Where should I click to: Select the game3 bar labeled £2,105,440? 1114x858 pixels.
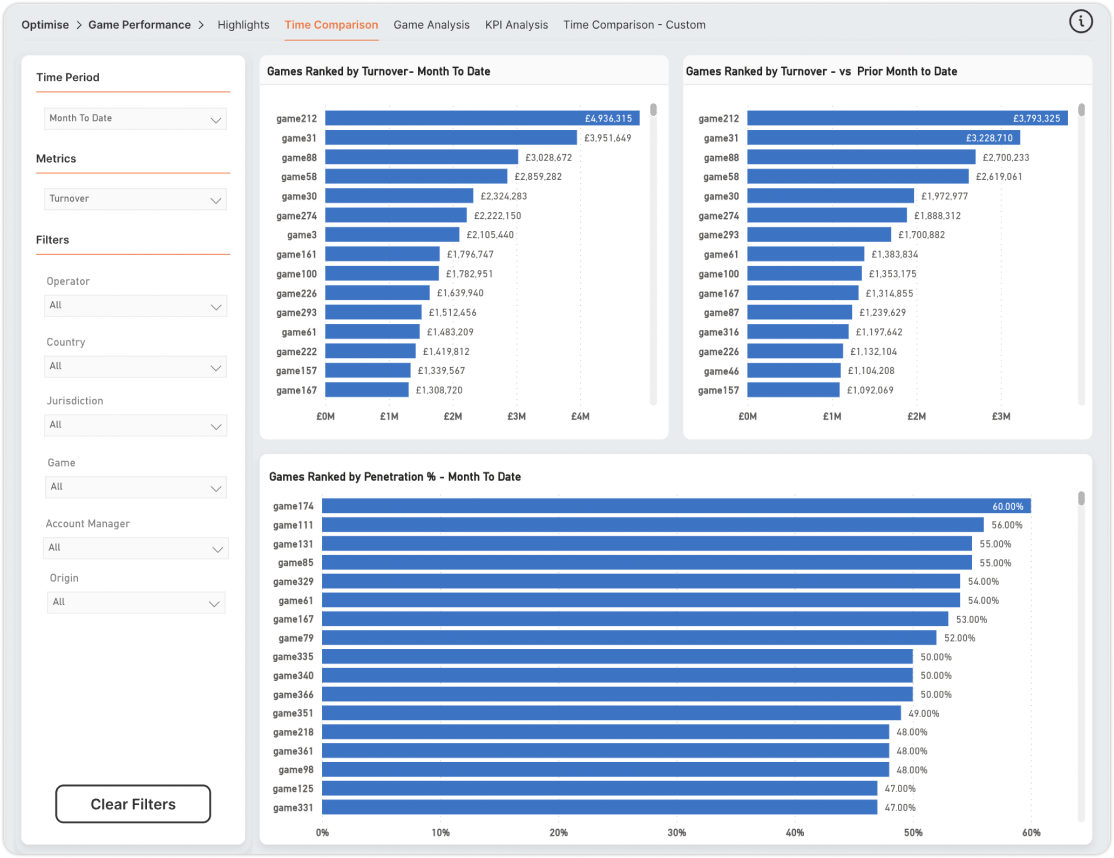click(x=392, y=234)
